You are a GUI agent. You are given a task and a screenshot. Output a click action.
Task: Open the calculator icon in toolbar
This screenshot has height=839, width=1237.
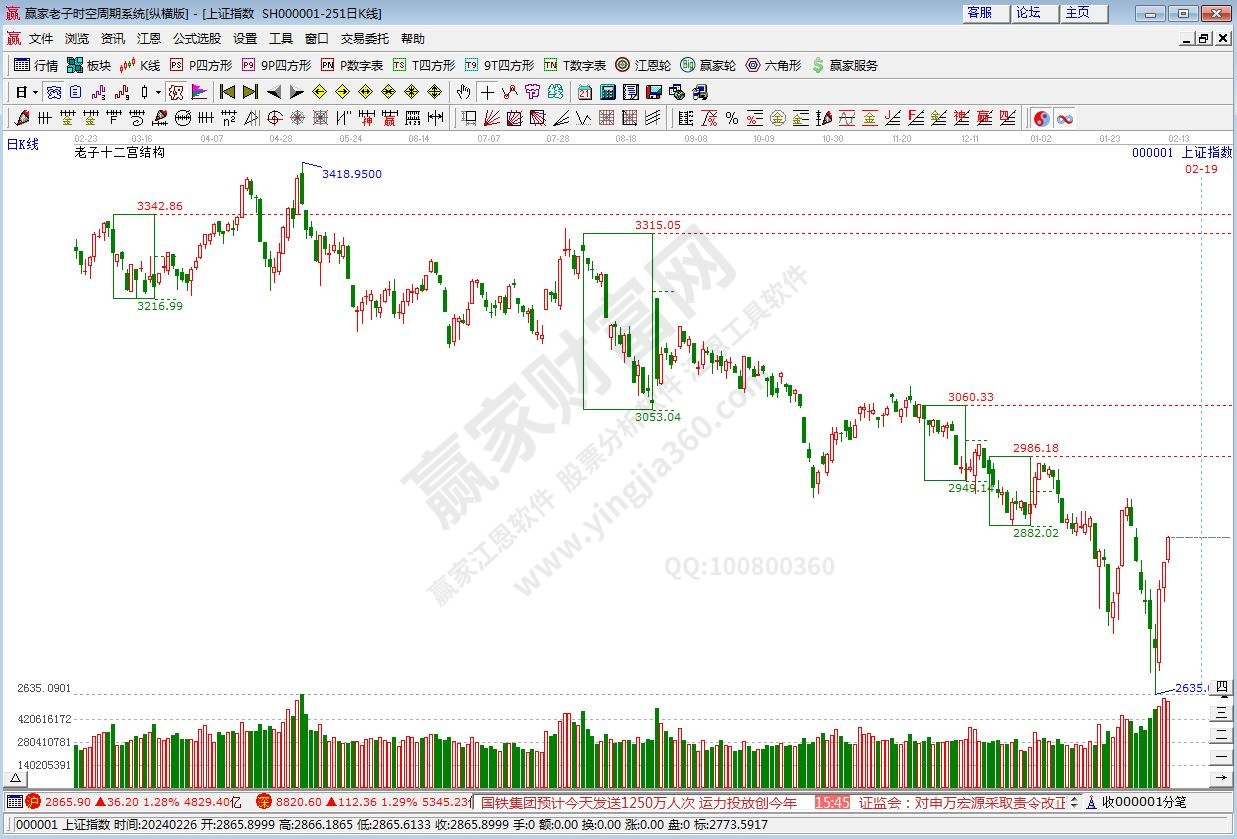608,92
